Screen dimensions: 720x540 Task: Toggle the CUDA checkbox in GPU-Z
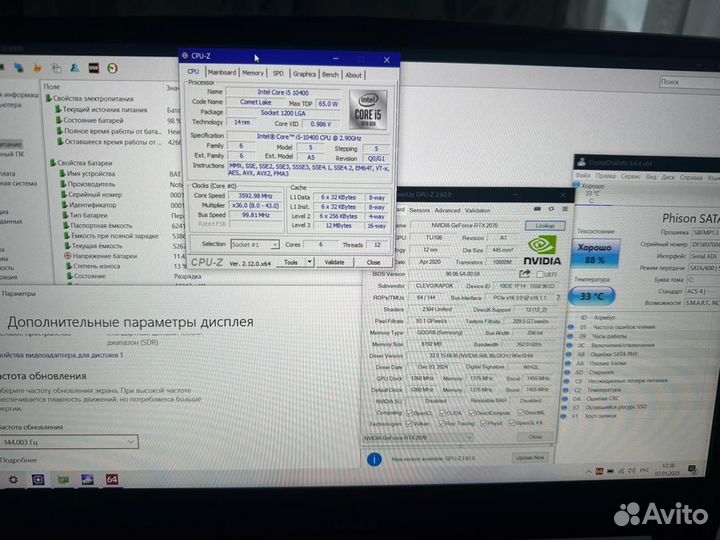[442, 413]
